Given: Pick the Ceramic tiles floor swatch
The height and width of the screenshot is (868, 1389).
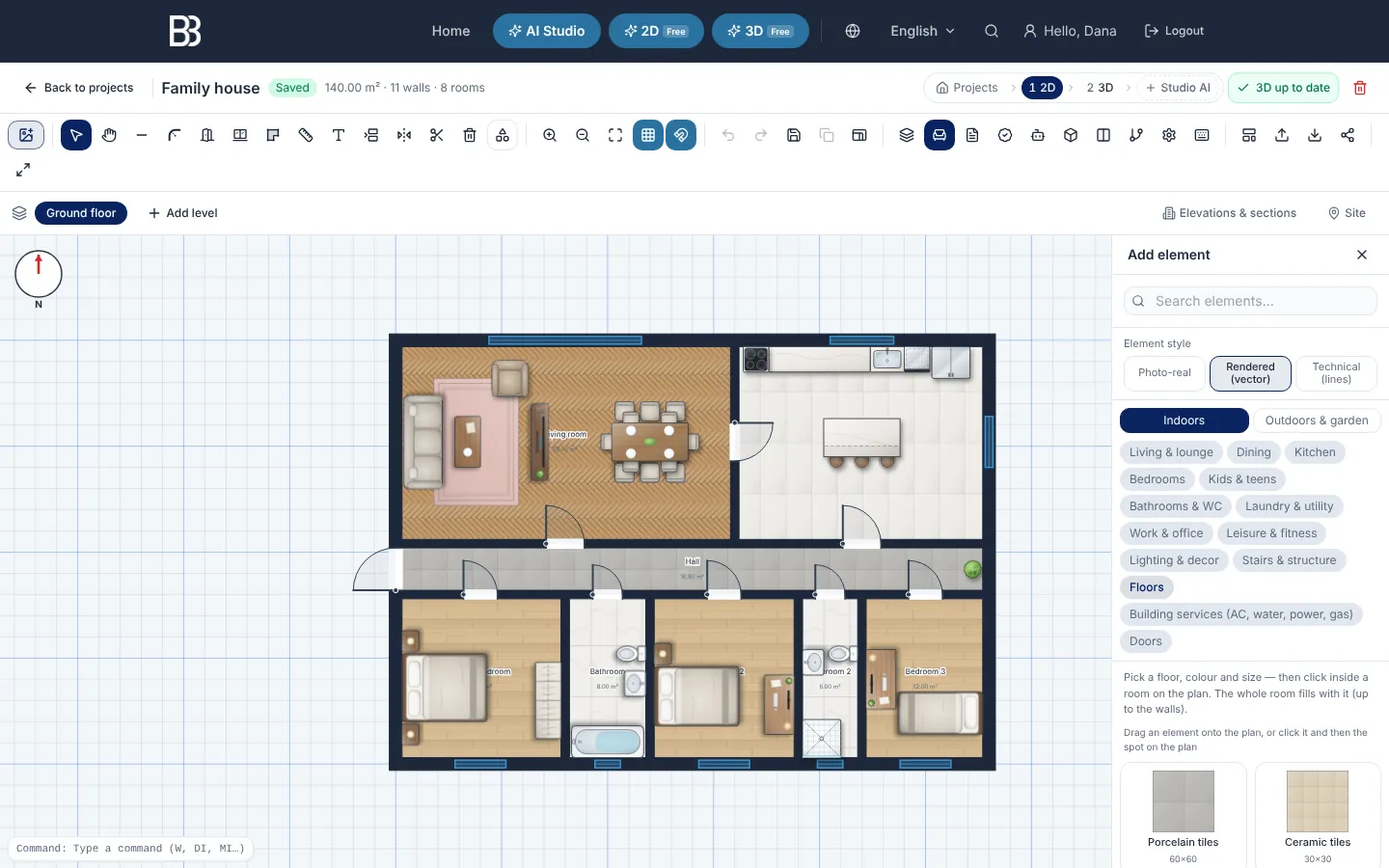Looking at the screenshot, I should coord(1318,816).
